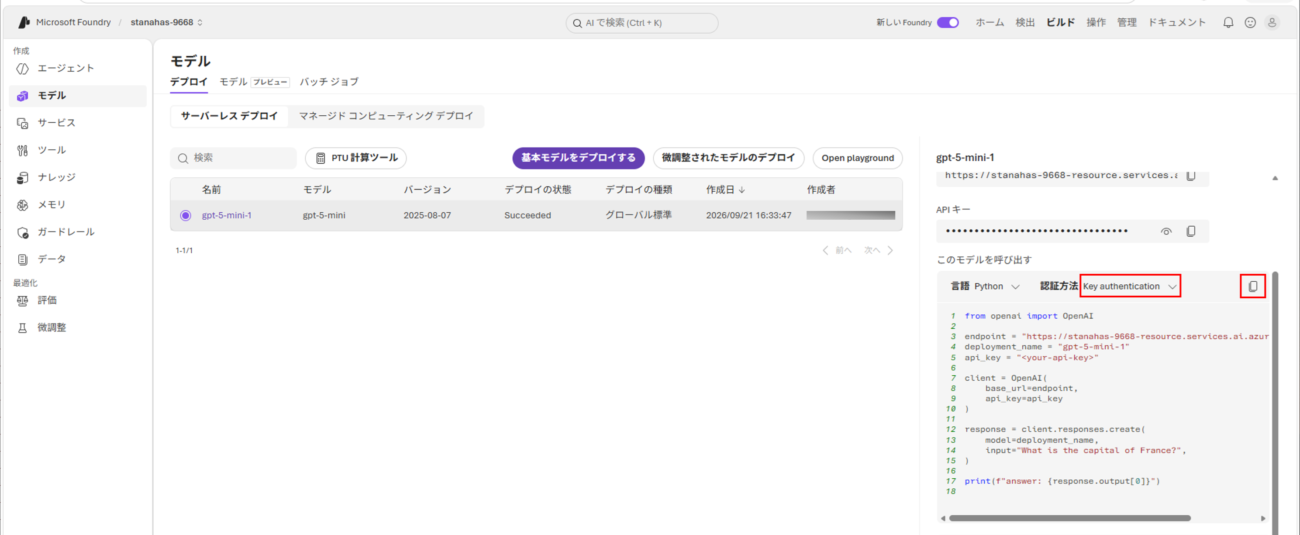The height and width of the screenshot is (535, 1300).
Task: Toggle the 新しい Foundry switch
Action: 948,22
